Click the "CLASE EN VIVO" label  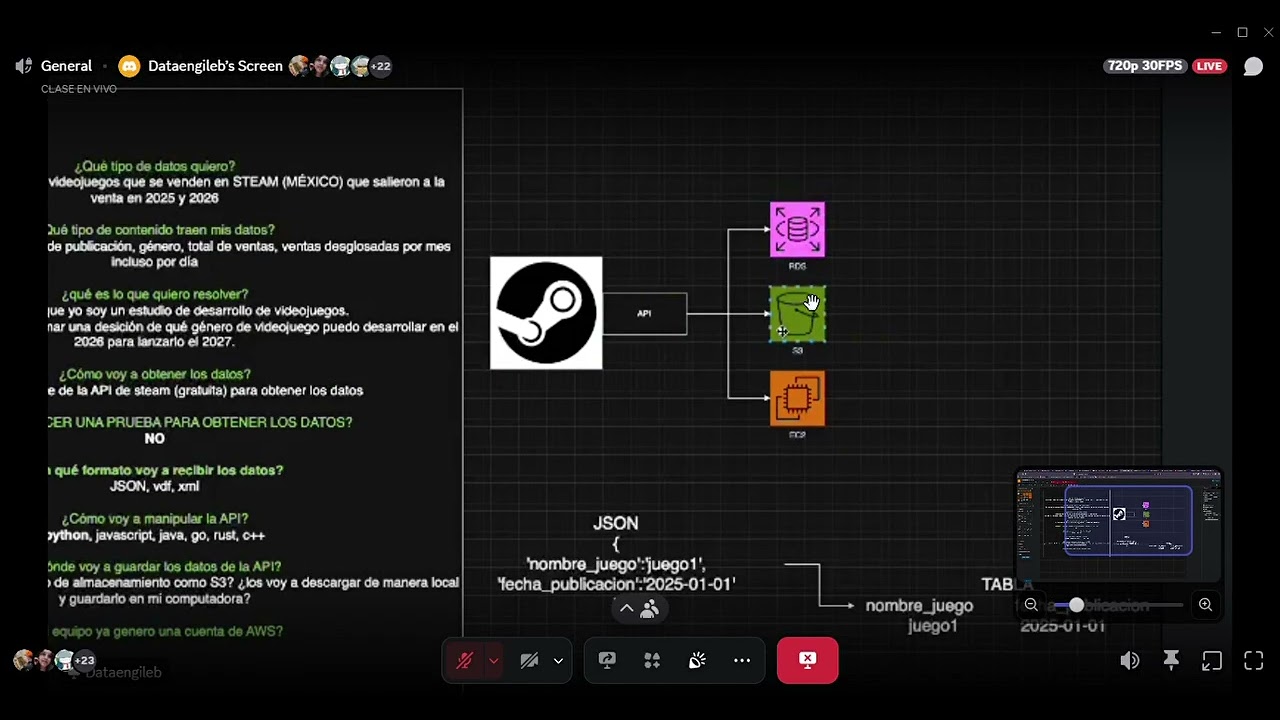click(79, 89)
